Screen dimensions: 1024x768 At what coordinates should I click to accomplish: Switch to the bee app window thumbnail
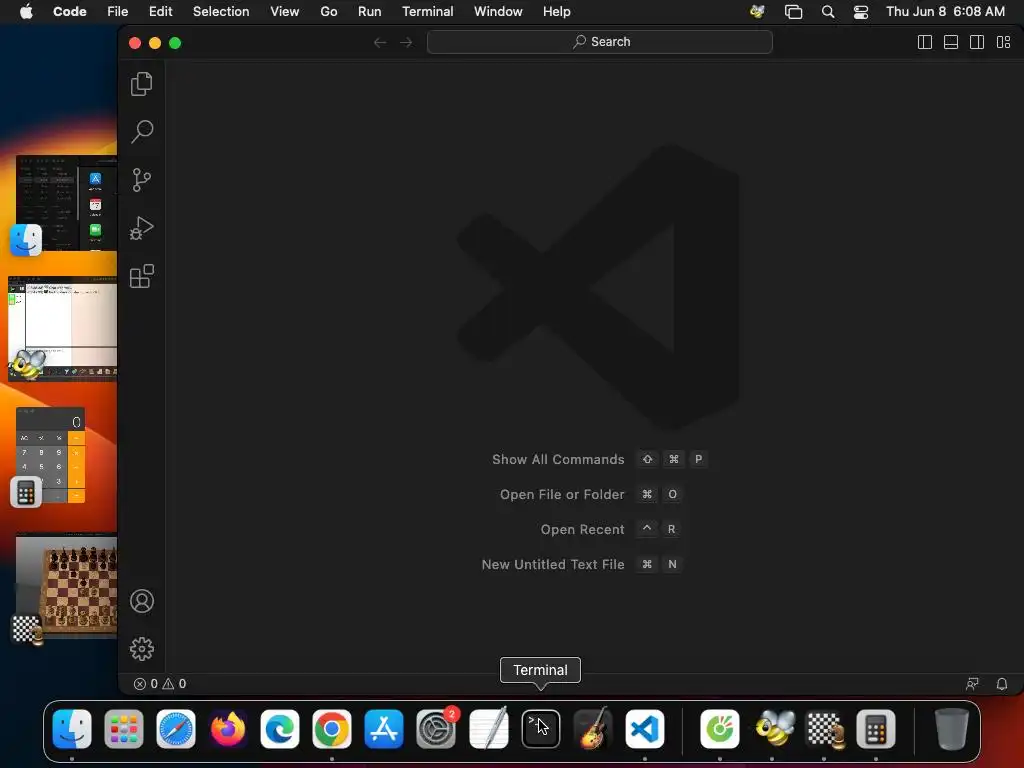(x=63, y=328)
